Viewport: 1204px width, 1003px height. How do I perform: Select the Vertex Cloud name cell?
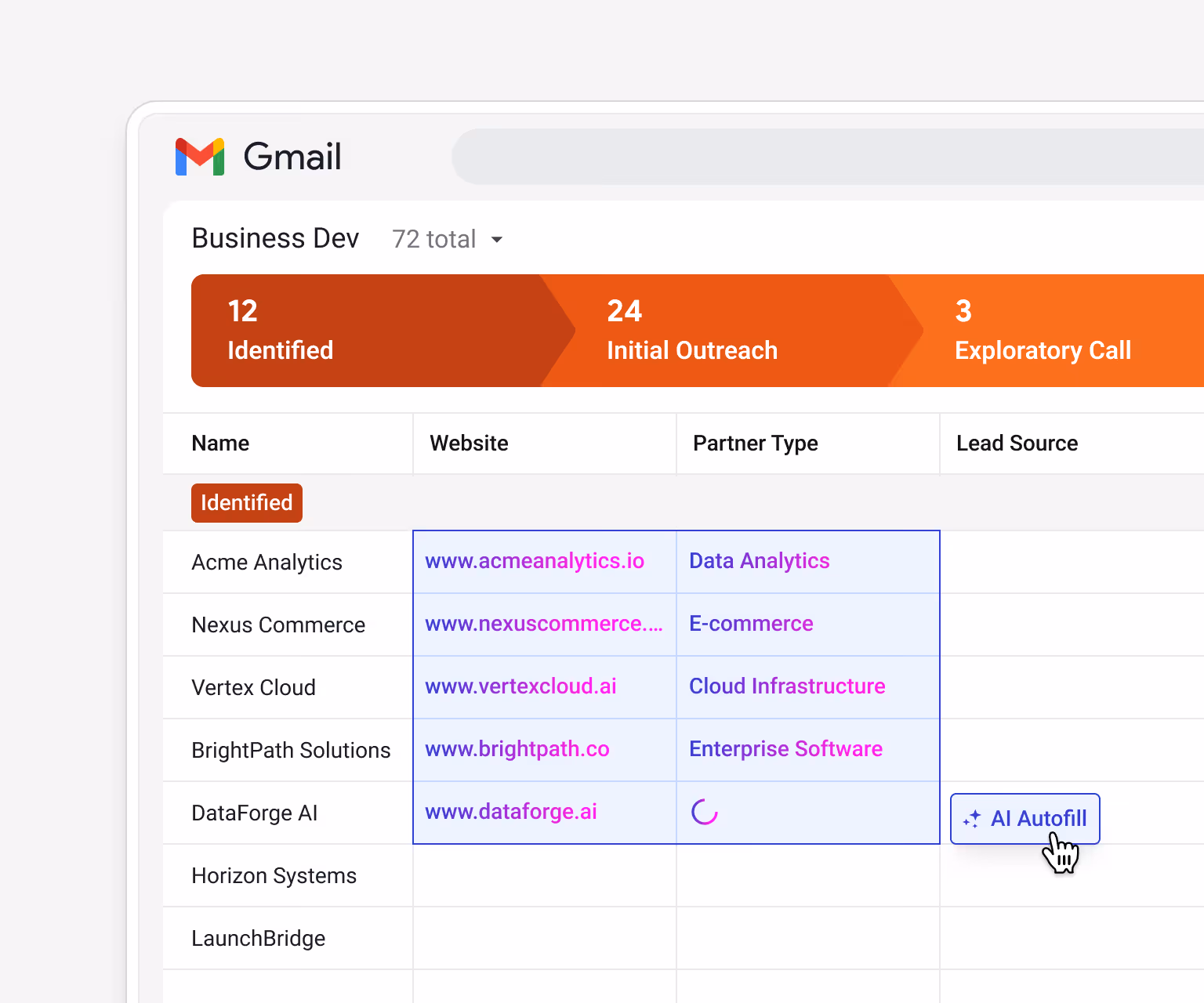coord(288,688)
